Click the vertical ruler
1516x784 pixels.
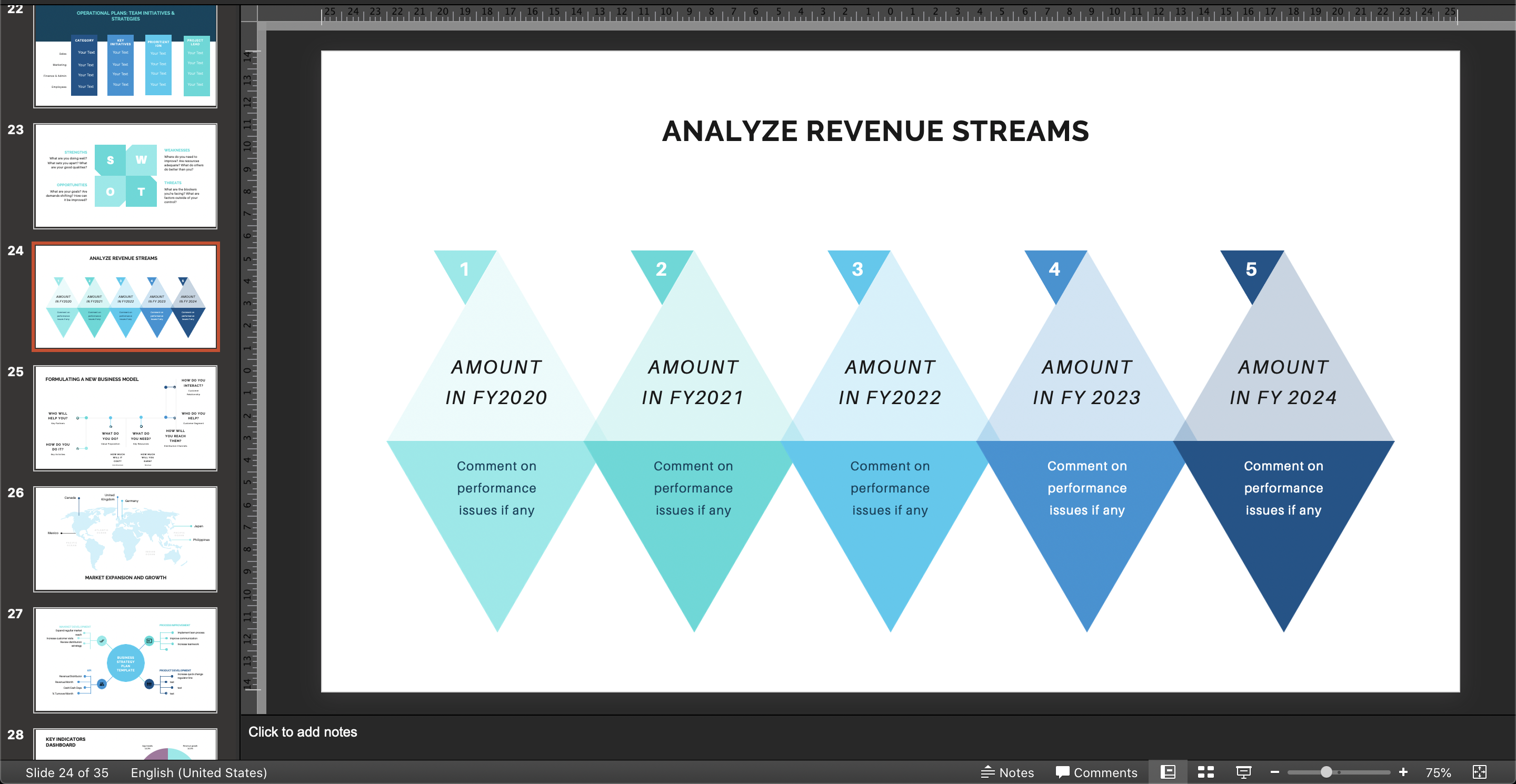tap(250, 370)
